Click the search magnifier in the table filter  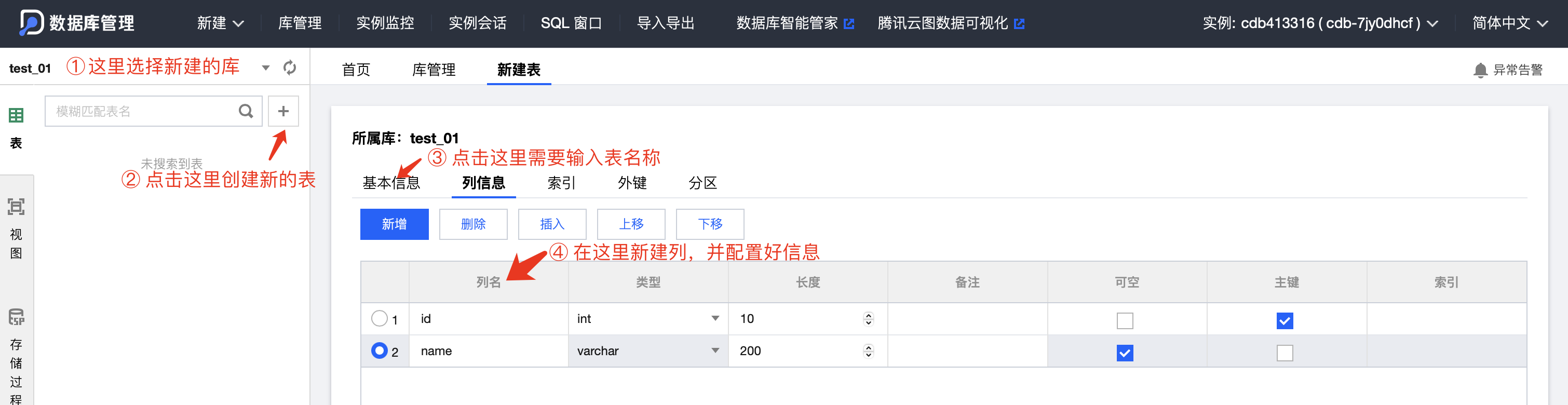point(246,112)
